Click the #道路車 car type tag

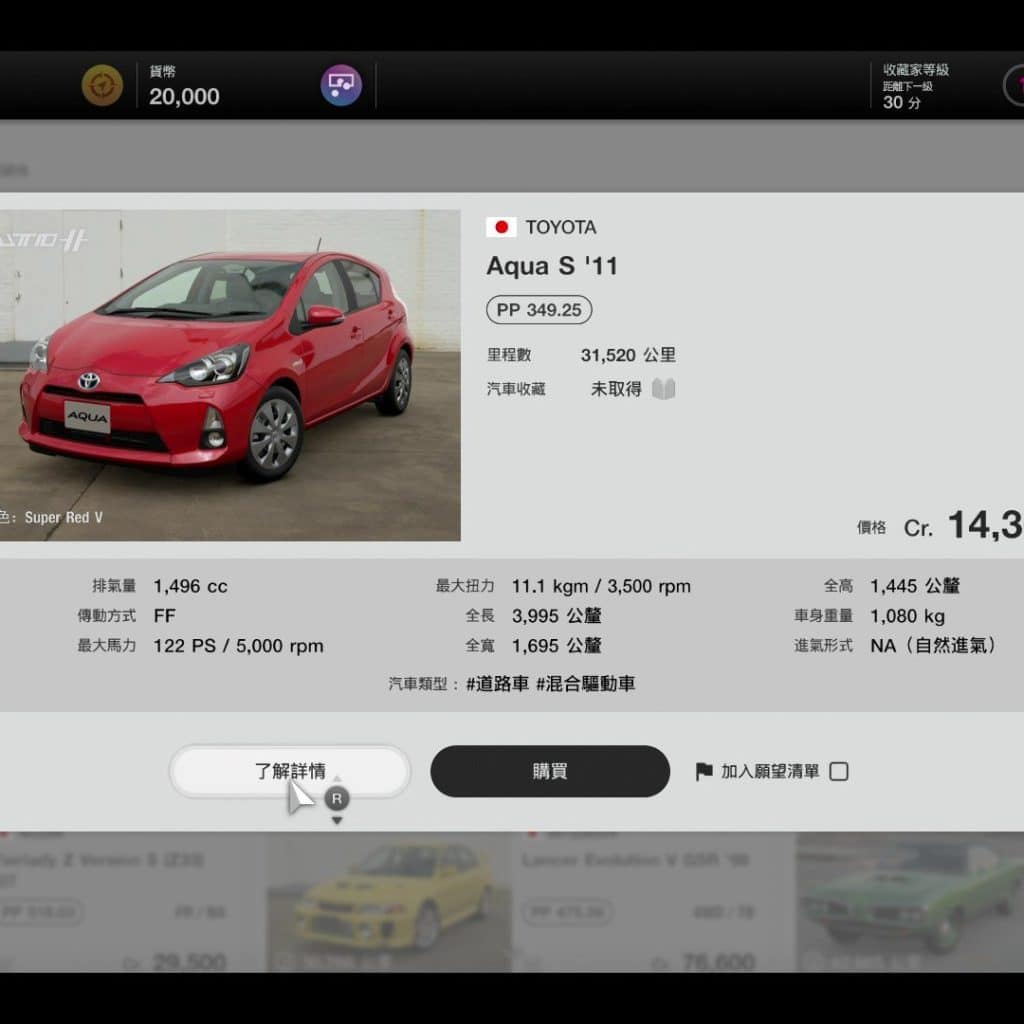click(497, 684)
